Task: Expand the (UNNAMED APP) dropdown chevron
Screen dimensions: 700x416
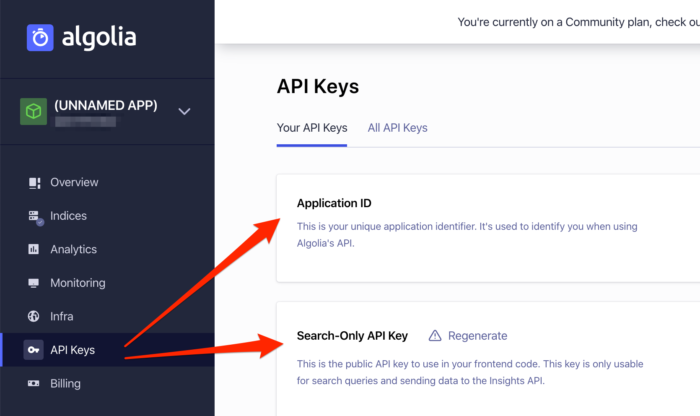Action: coord(184,111)
